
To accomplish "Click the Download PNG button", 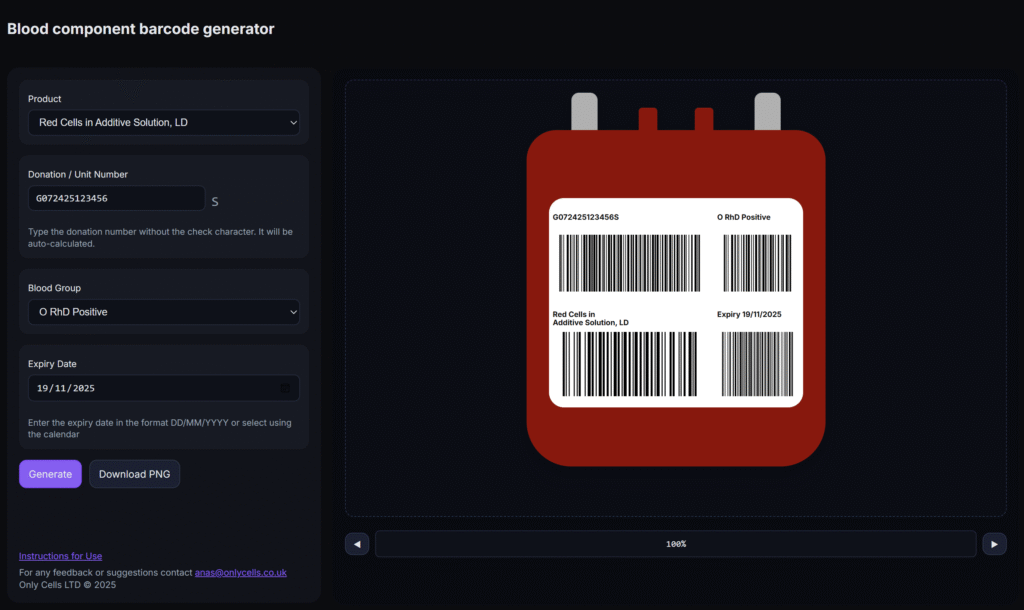I will [x=135, y=474].
